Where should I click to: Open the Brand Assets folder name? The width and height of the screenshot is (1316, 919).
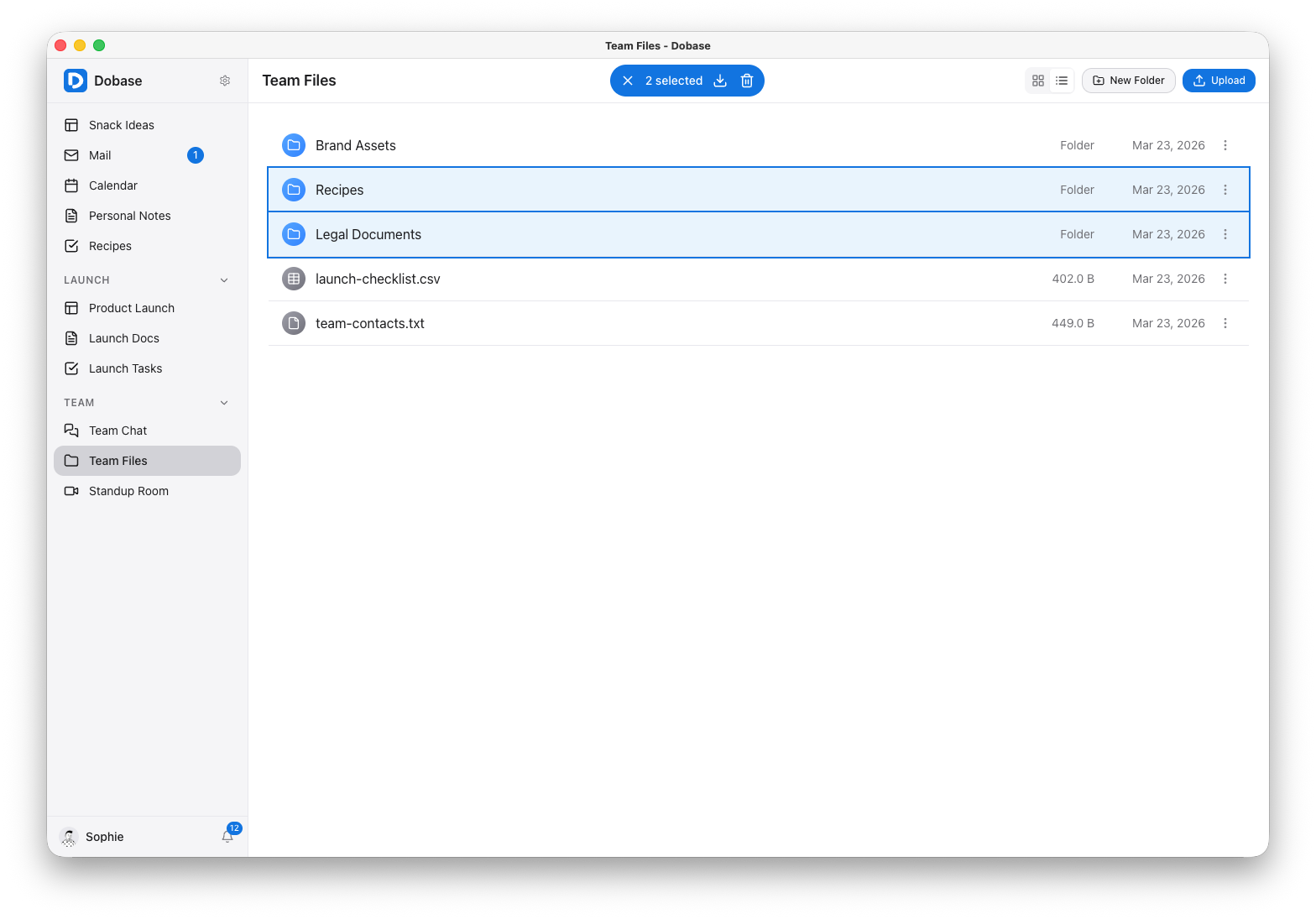click(356, 145)
